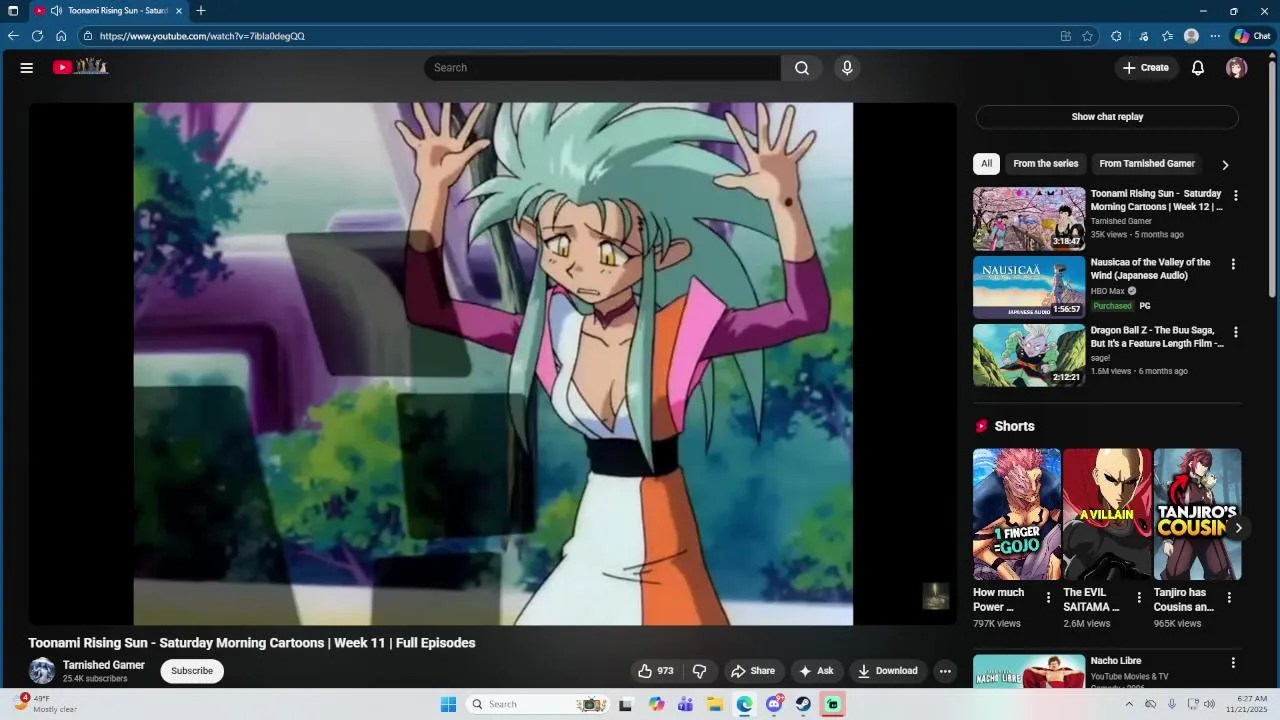This screenshot has height=720, width=1280.
Task: Open Windows Start menu
Action: (448, 704)
